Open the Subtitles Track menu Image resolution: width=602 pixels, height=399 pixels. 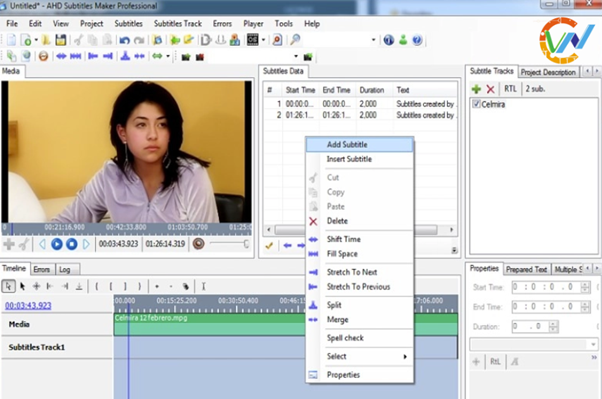(x=178, y=24)
